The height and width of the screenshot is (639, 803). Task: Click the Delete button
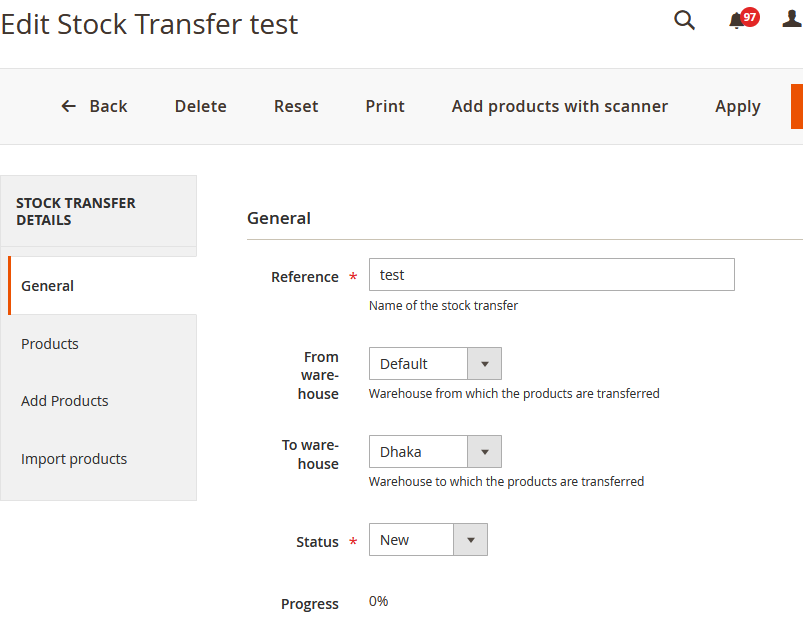200,105
